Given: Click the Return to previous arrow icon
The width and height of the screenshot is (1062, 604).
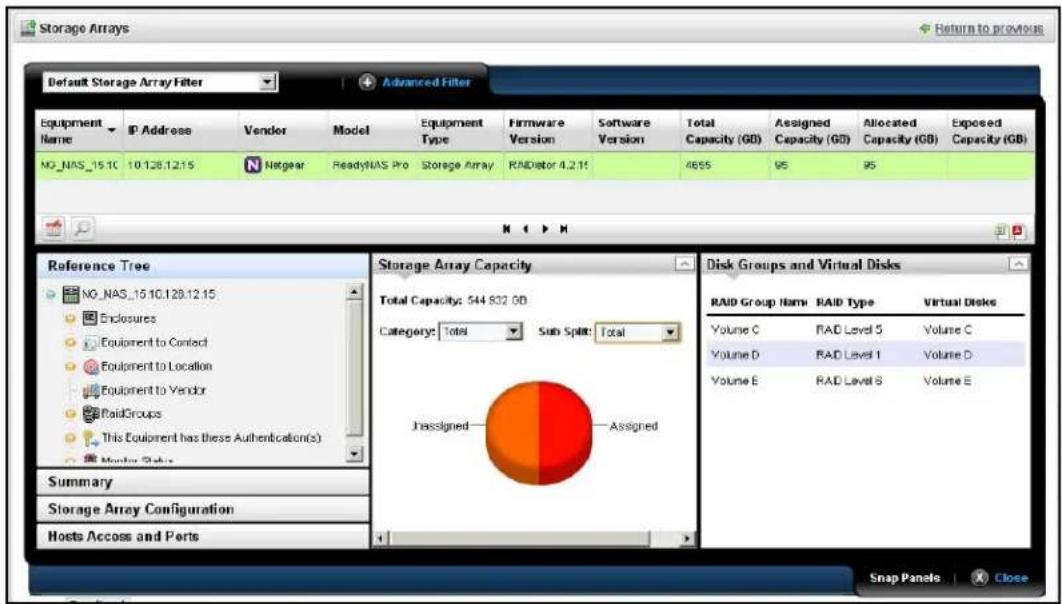Looking at the screenshot, I should pyautogui.click(x=925, y=29).
